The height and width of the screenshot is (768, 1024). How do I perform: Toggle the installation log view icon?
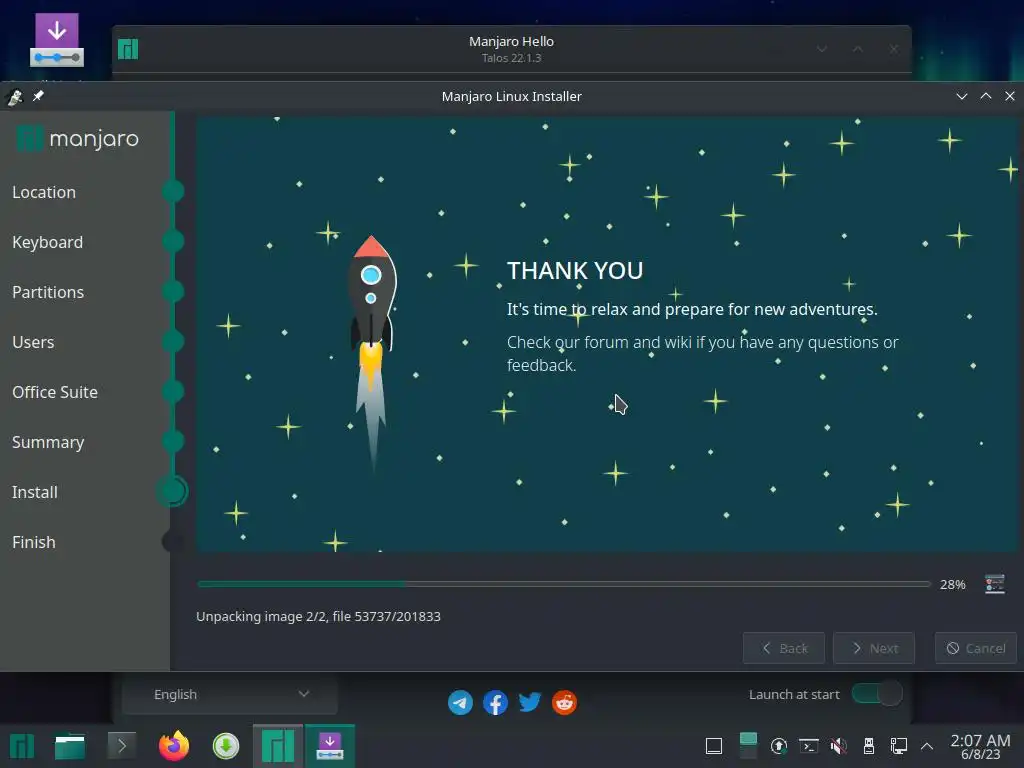pos(995,584)
